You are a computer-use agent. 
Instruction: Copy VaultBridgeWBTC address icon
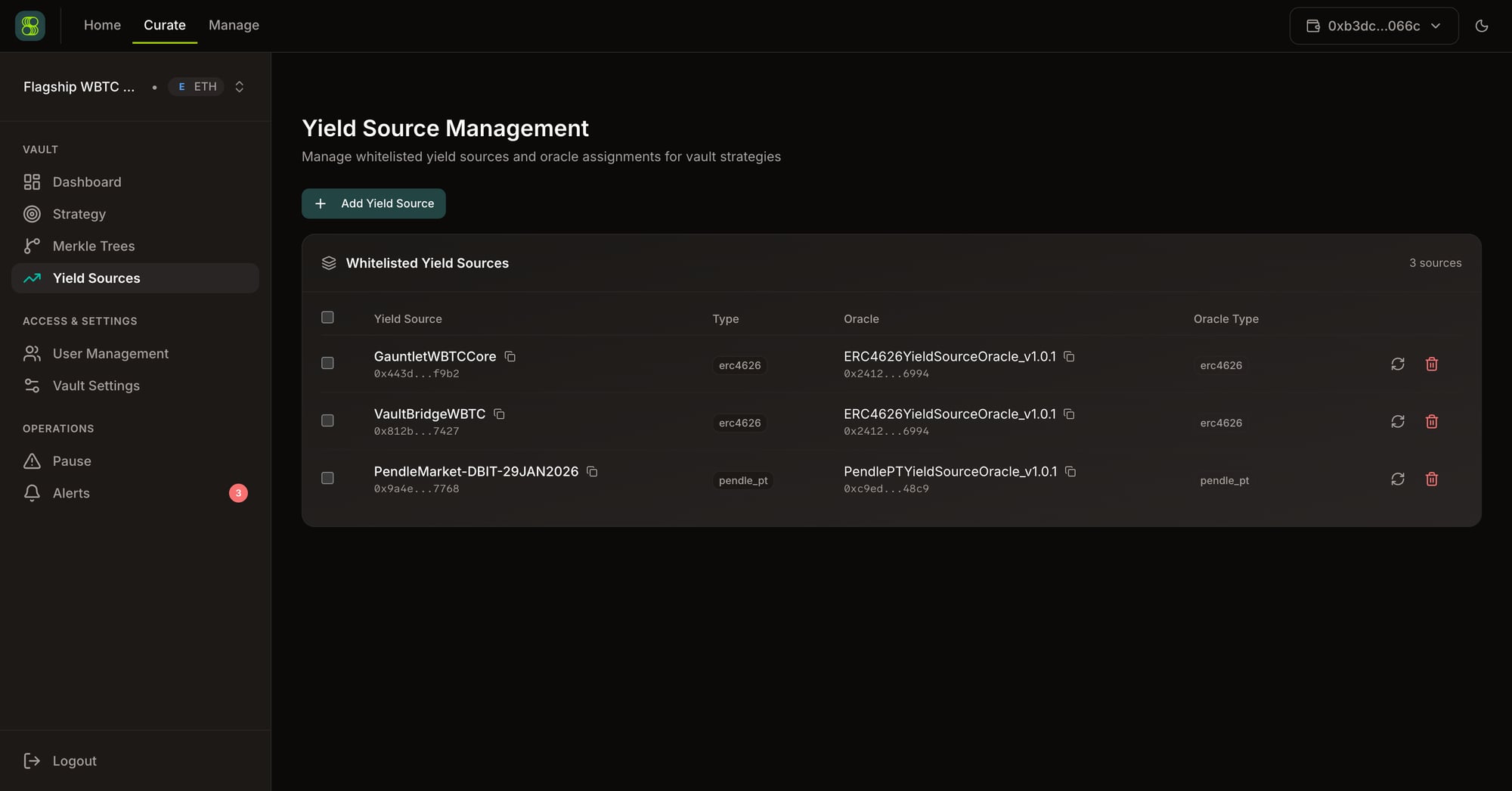coord(499,414)
